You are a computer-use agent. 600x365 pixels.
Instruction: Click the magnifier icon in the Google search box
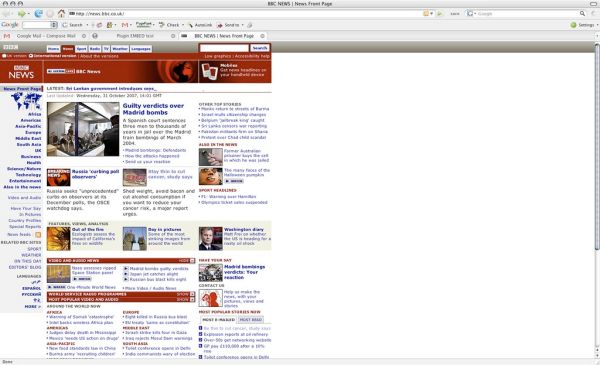(x=582, y=13)
